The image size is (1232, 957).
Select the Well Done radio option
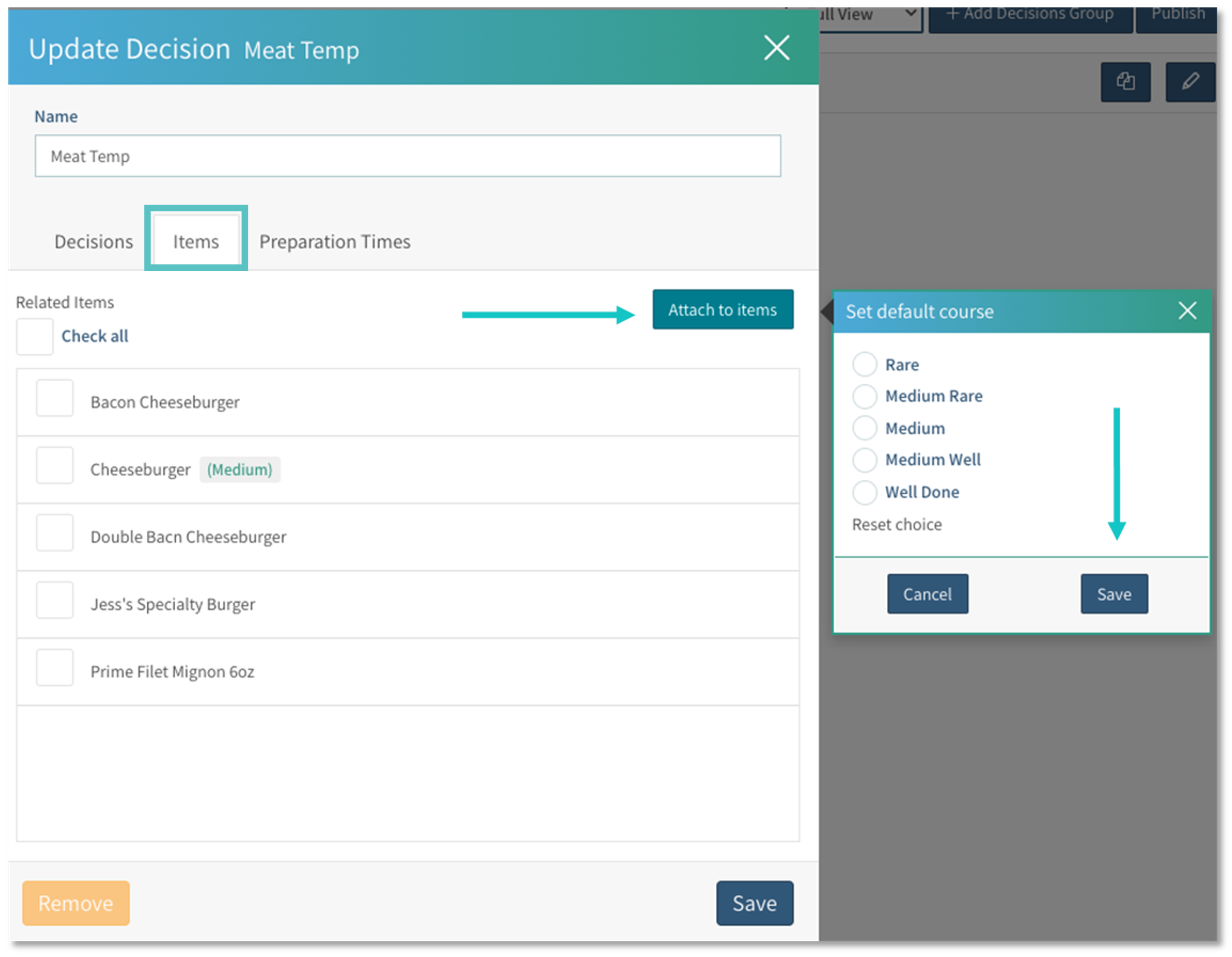pos(864,492)
